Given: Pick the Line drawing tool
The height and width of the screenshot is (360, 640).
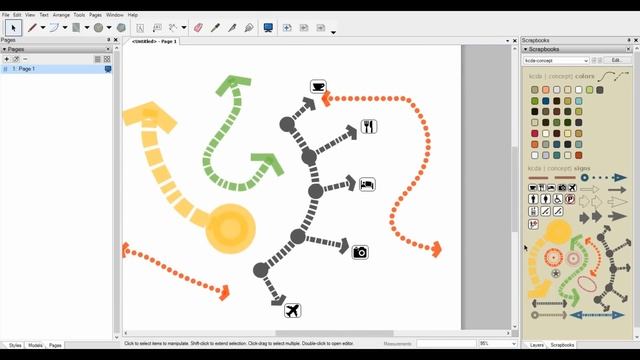Looking at the screenshot, I should 32,28.
